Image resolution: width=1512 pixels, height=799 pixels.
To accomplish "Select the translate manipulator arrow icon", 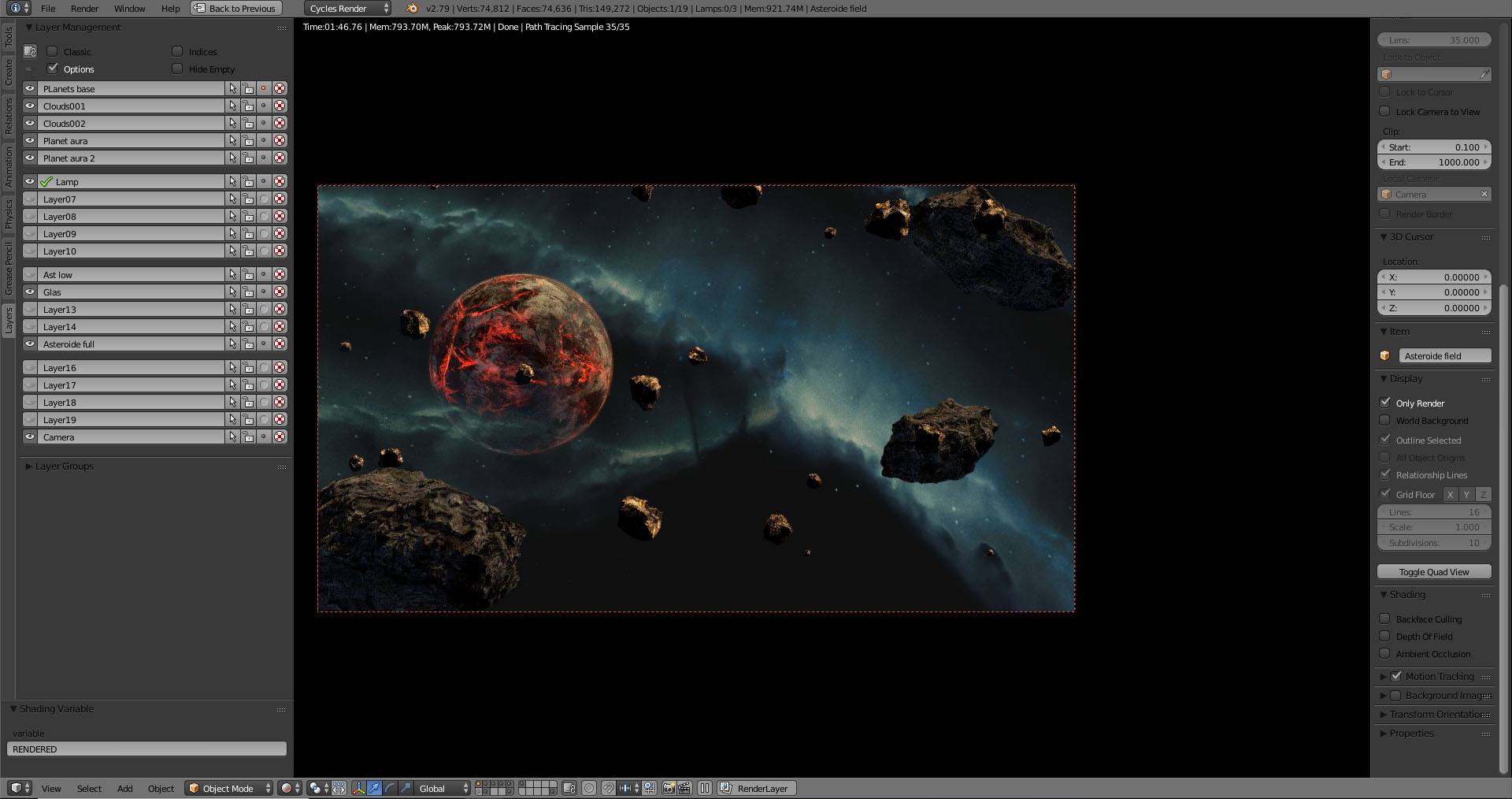I will coord(374,788).
